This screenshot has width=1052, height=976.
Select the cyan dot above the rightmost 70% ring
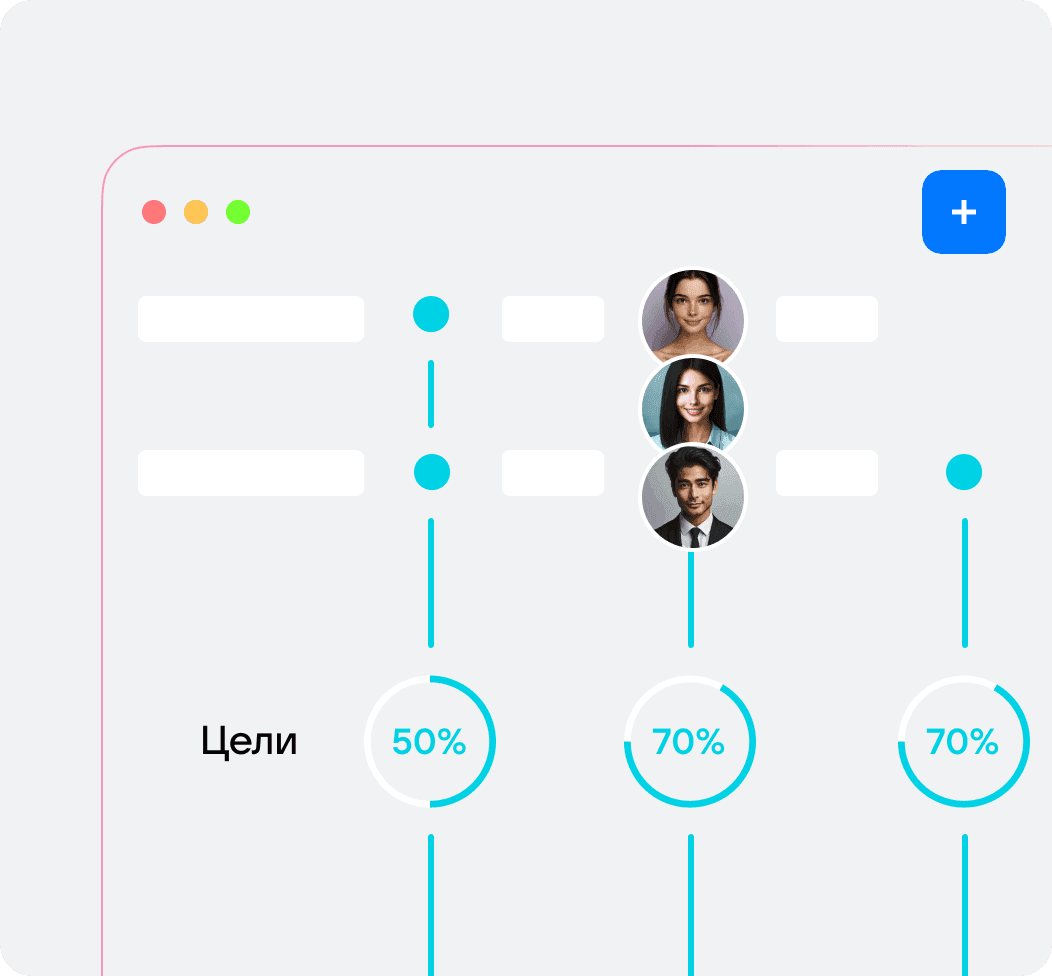(964, 472)
